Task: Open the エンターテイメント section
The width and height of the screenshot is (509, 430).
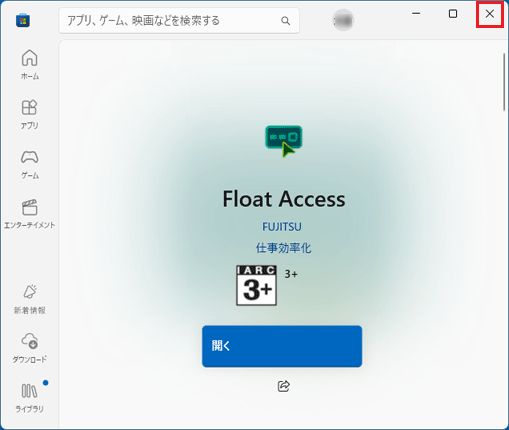Action: point(30,214)
